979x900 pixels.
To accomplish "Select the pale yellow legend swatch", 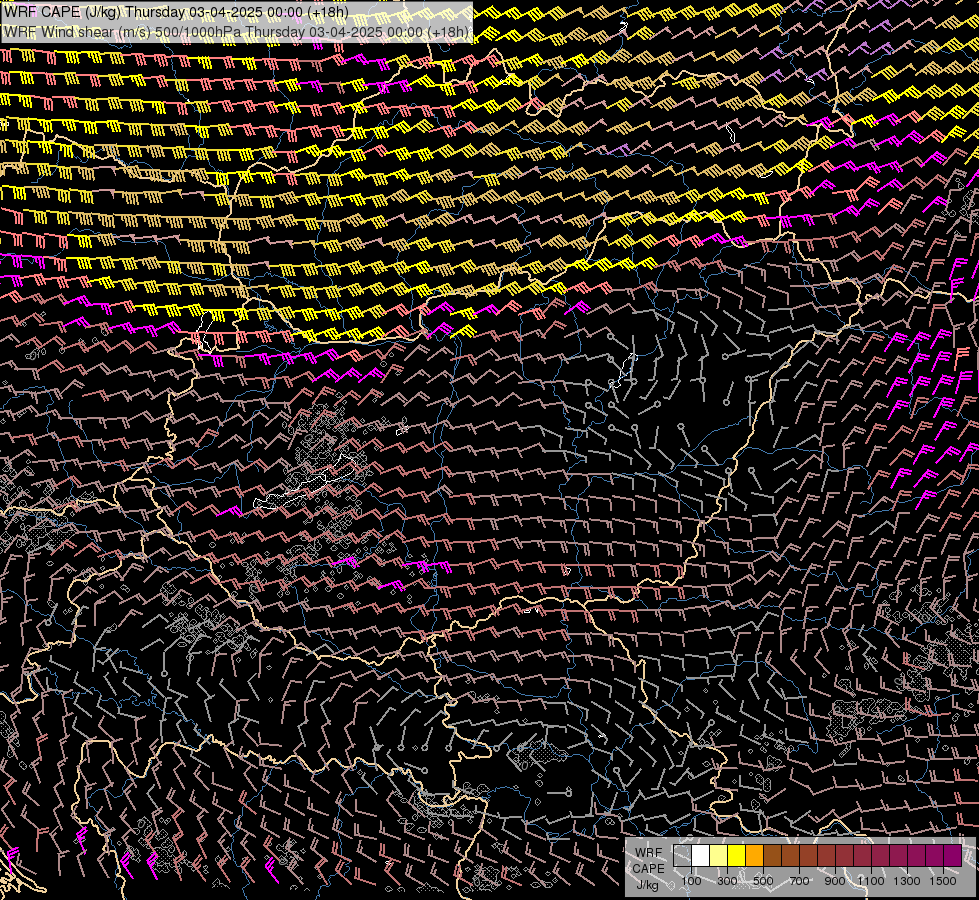I will point(719,855).
